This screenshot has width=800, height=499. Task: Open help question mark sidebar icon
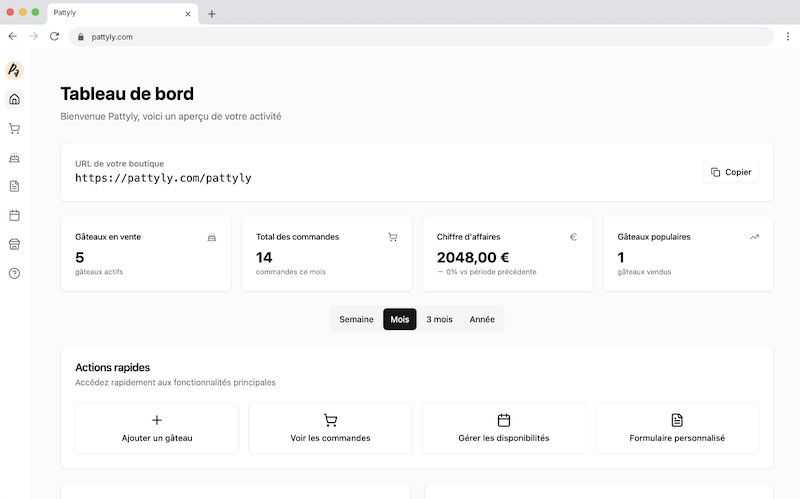pyautogui.click(x=14, y=273)
